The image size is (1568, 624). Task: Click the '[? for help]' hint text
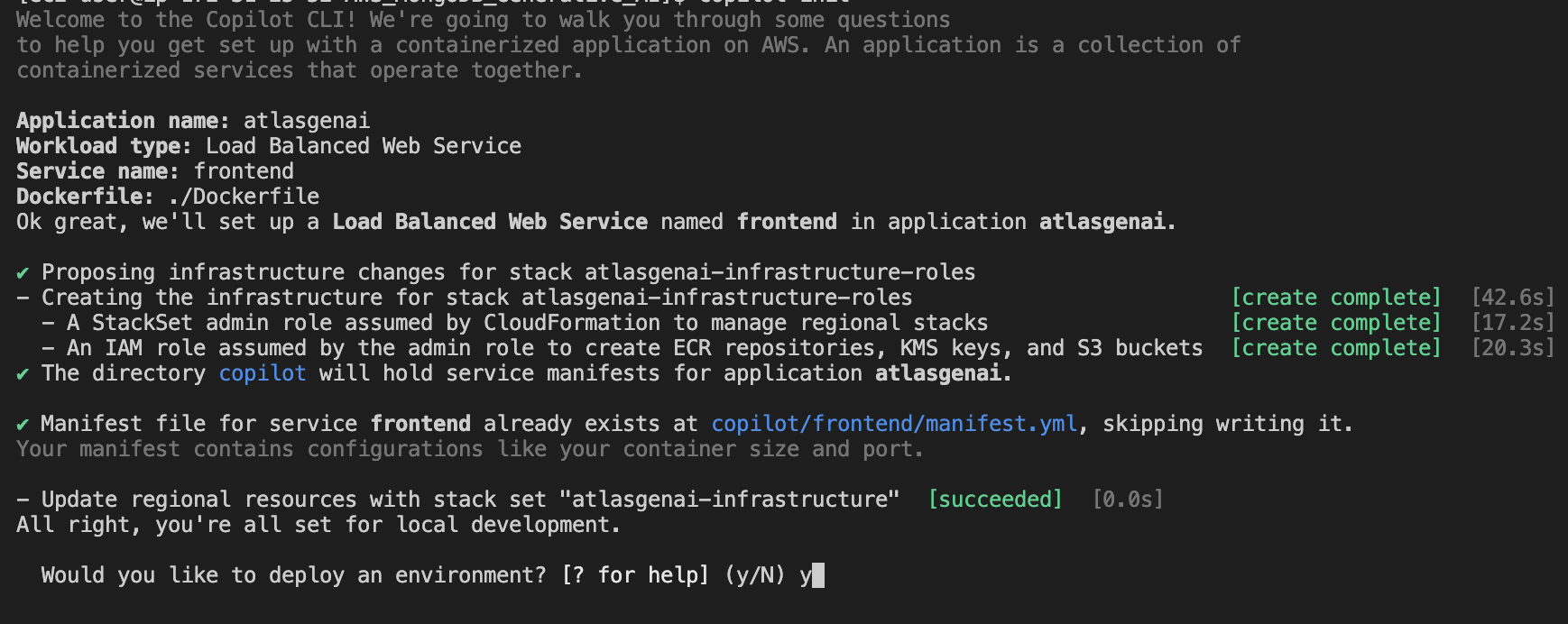point(635,575)
